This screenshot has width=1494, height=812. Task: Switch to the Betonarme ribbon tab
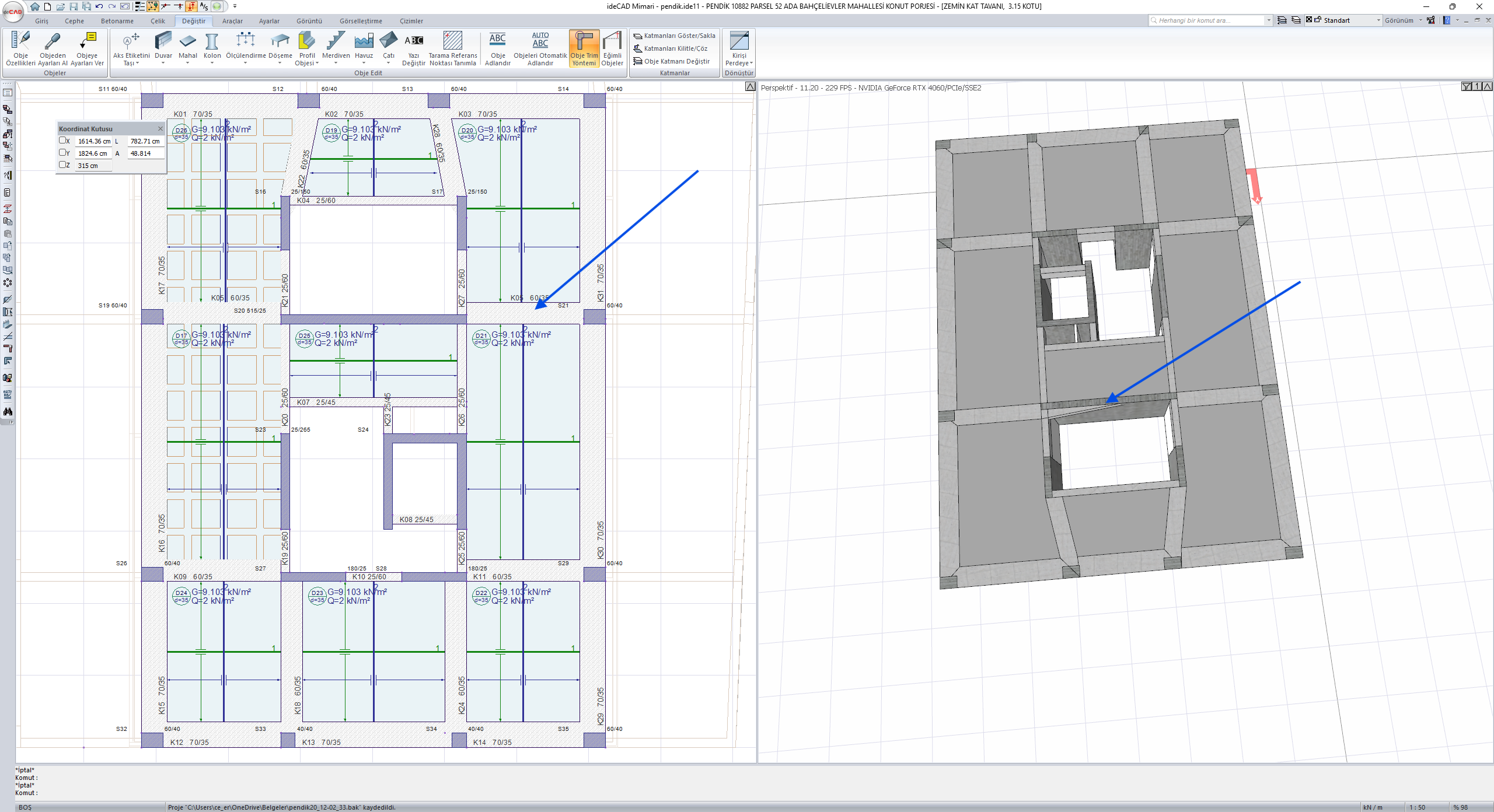click(x=117, y=21)
